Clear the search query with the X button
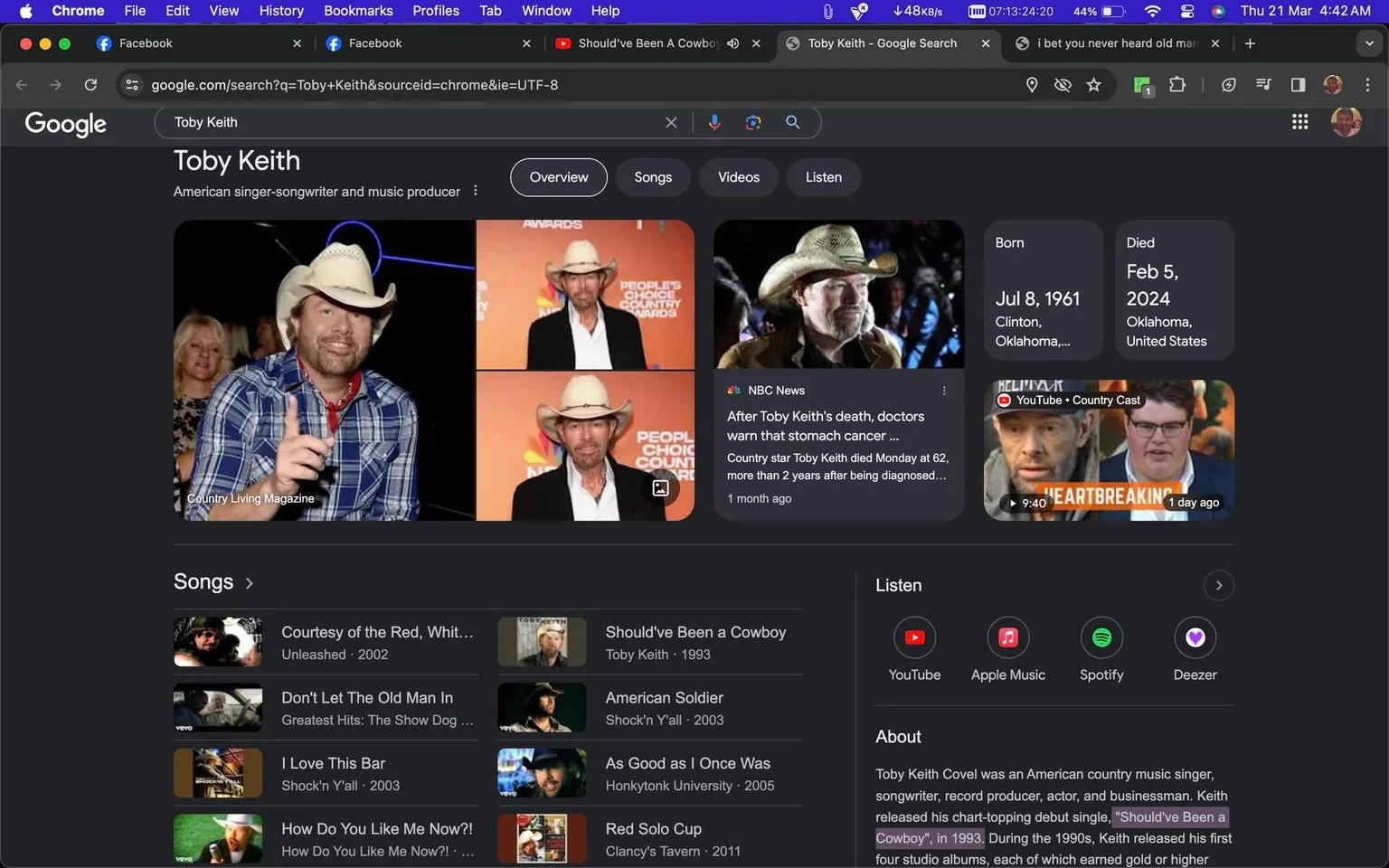This screenshot has height=868, width=1389. pyautogui.click(x=671, y=122)
